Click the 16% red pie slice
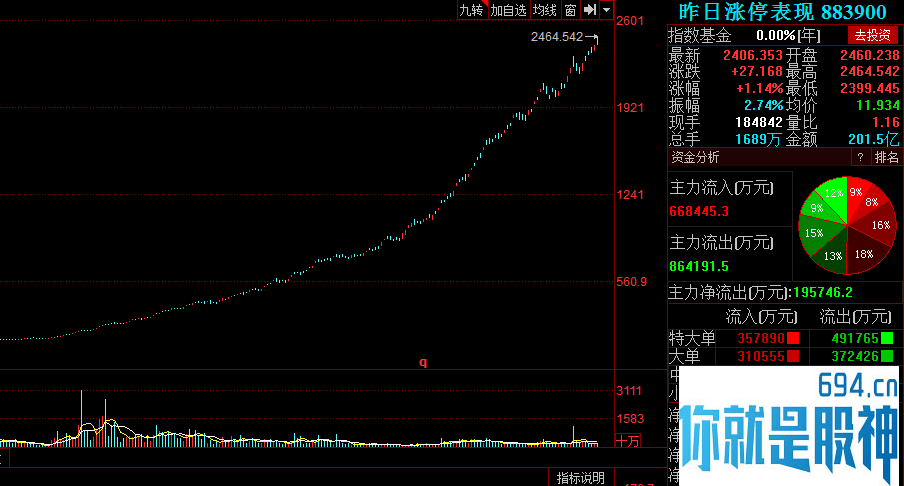 (881, 225)
